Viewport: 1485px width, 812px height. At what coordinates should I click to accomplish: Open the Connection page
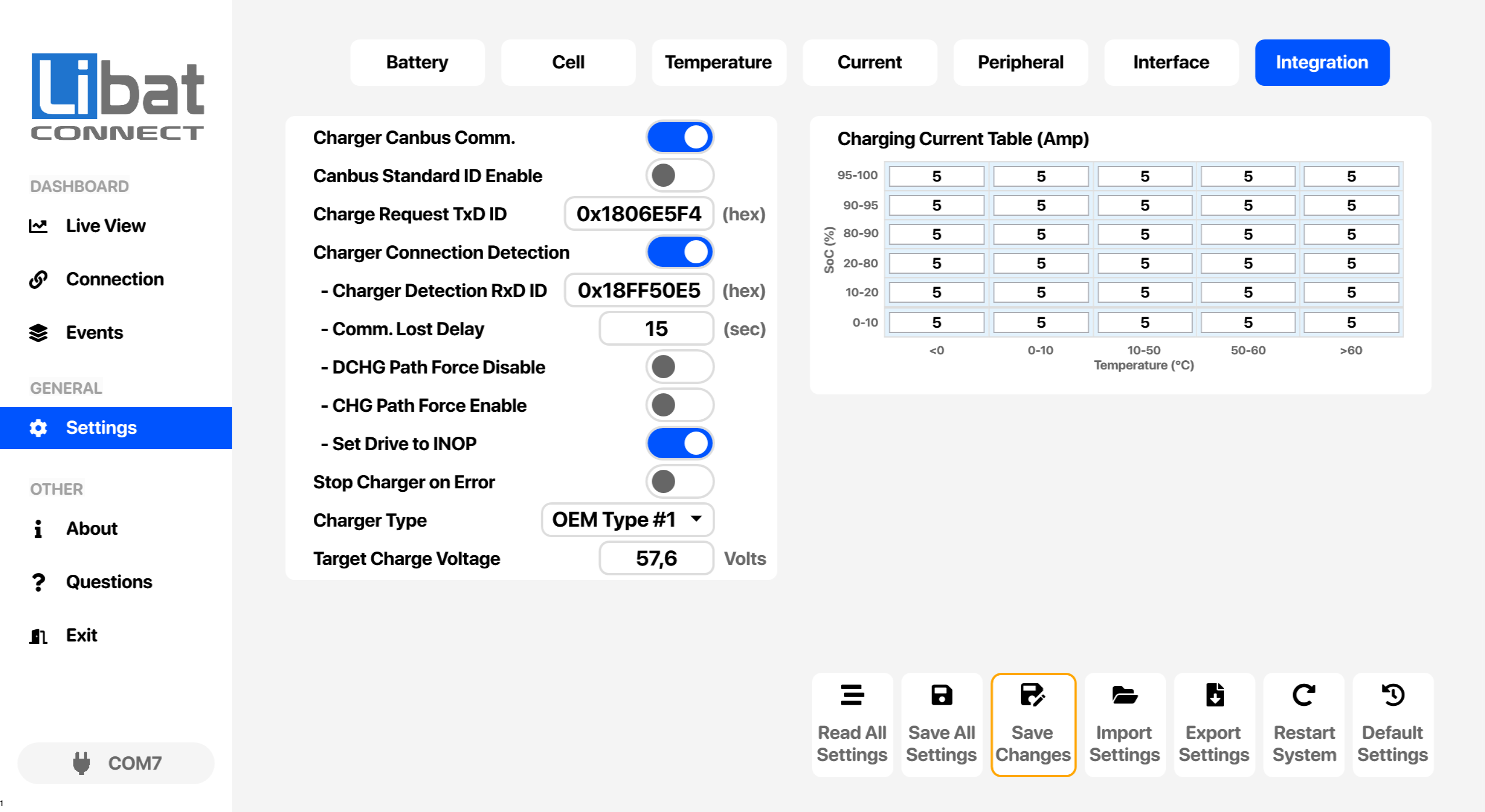pos(115,279)
